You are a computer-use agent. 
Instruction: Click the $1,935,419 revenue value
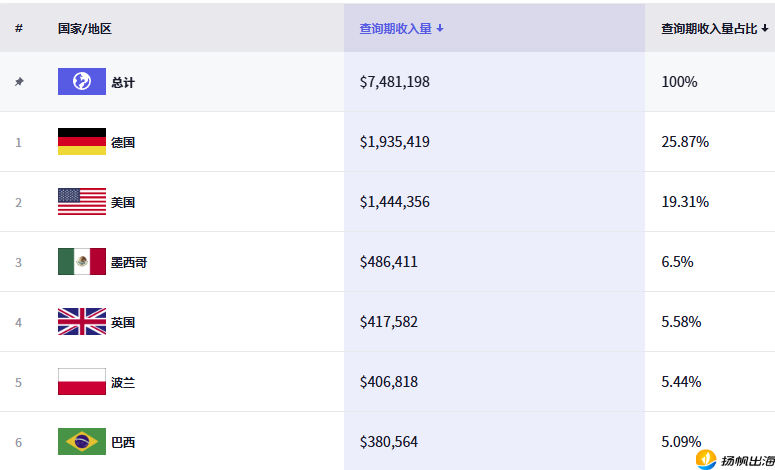click(395, 142)
